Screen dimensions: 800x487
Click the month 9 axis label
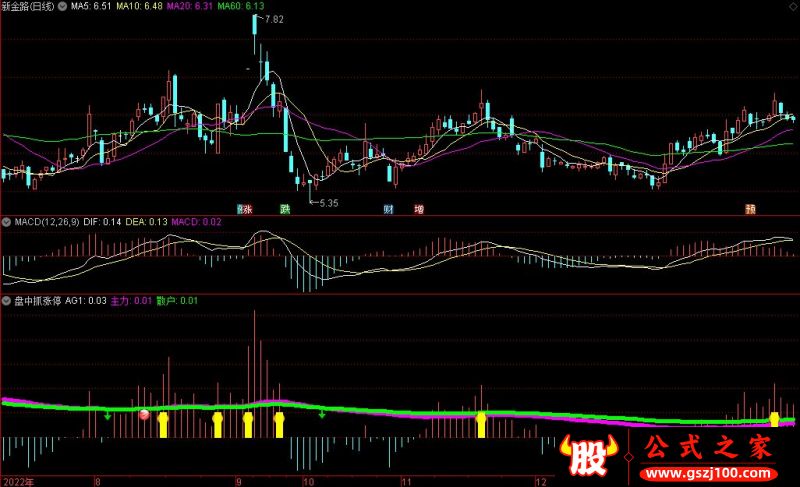click(x=238, y=481)
